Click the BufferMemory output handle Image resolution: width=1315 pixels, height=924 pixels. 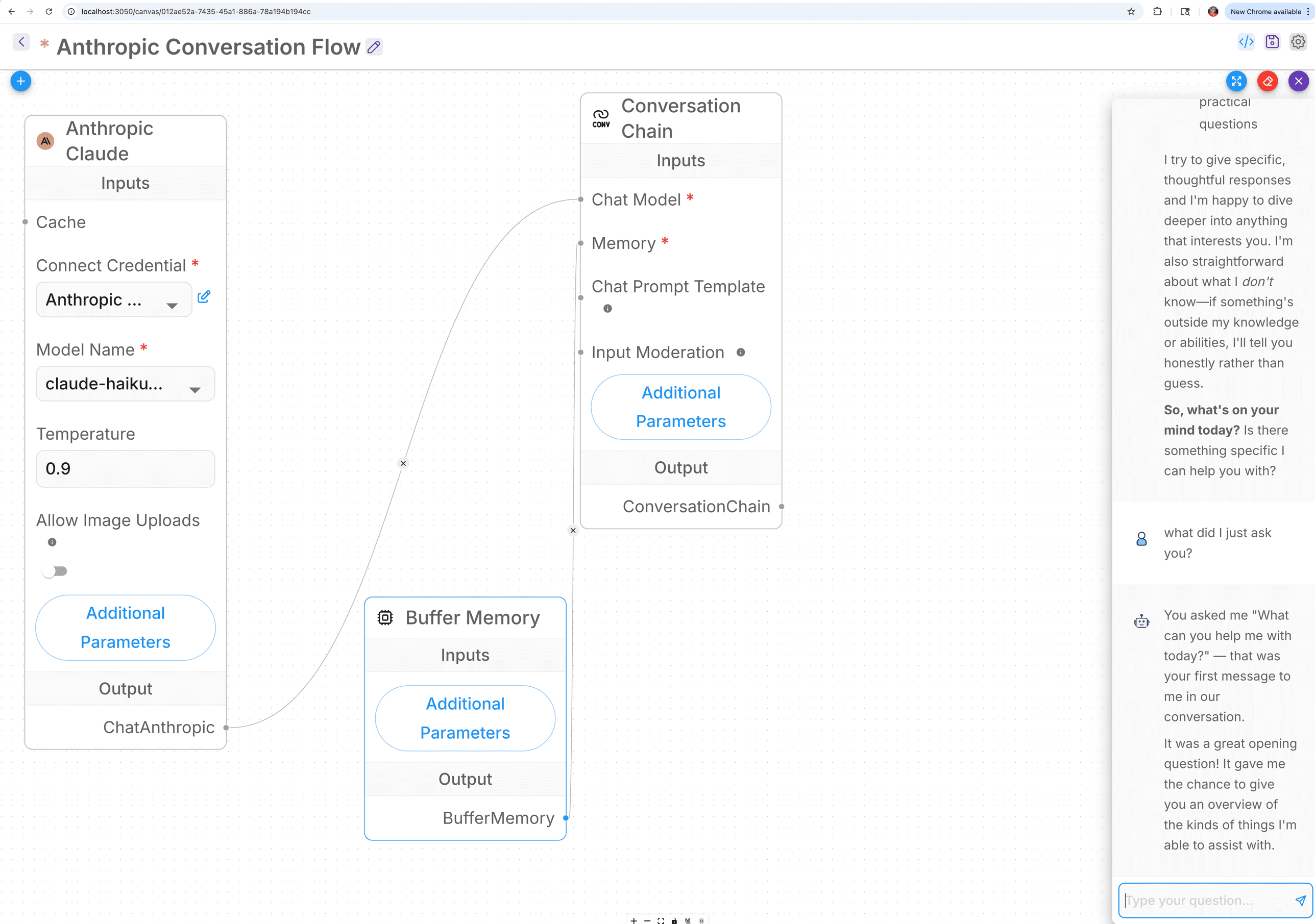pos(566,818)
